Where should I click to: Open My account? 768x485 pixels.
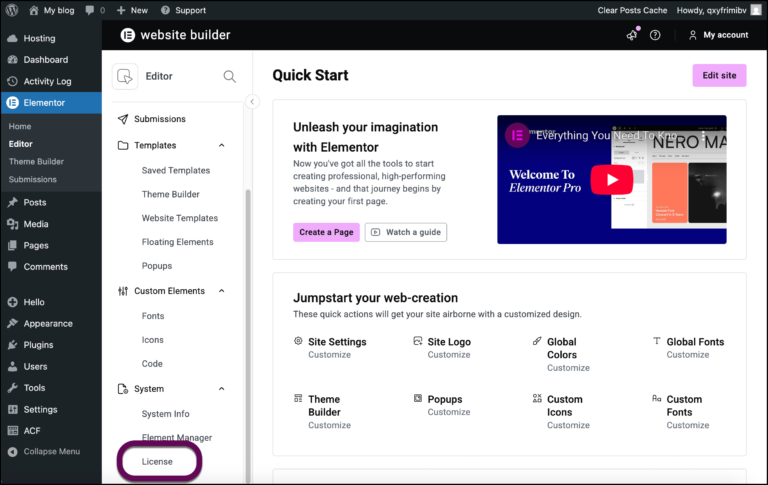tap(719, 35)
